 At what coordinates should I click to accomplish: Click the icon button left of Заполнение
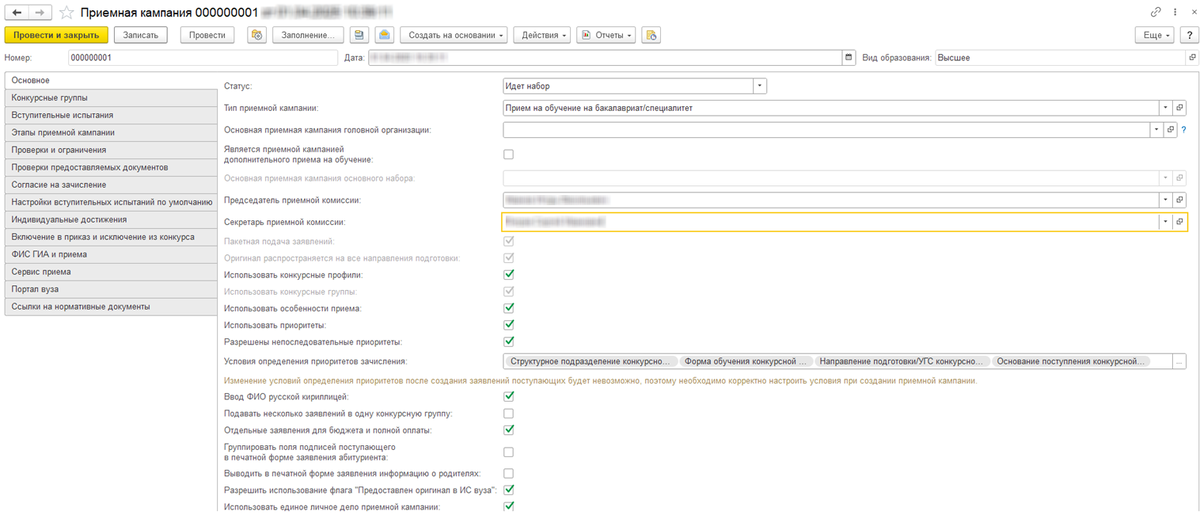256,35
